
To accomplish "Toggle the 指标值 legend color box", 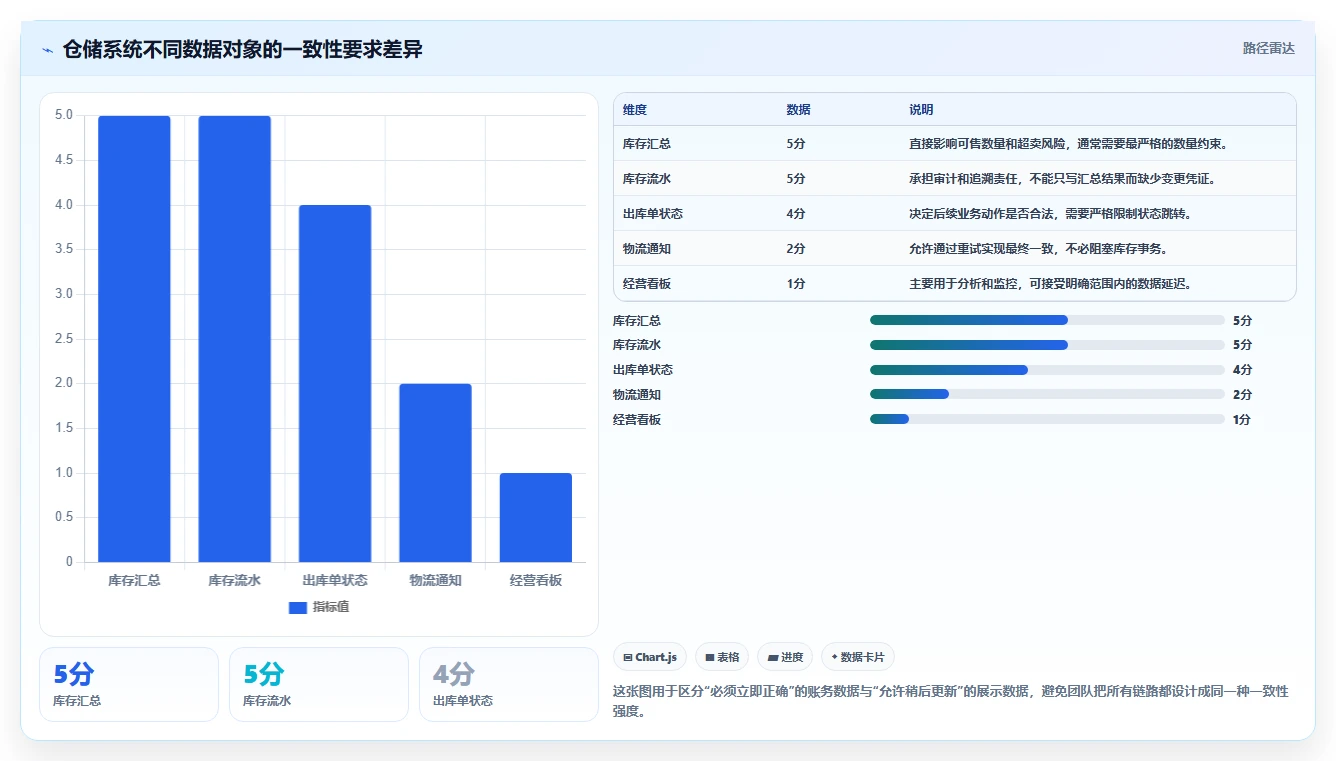I will coord(298,607).
